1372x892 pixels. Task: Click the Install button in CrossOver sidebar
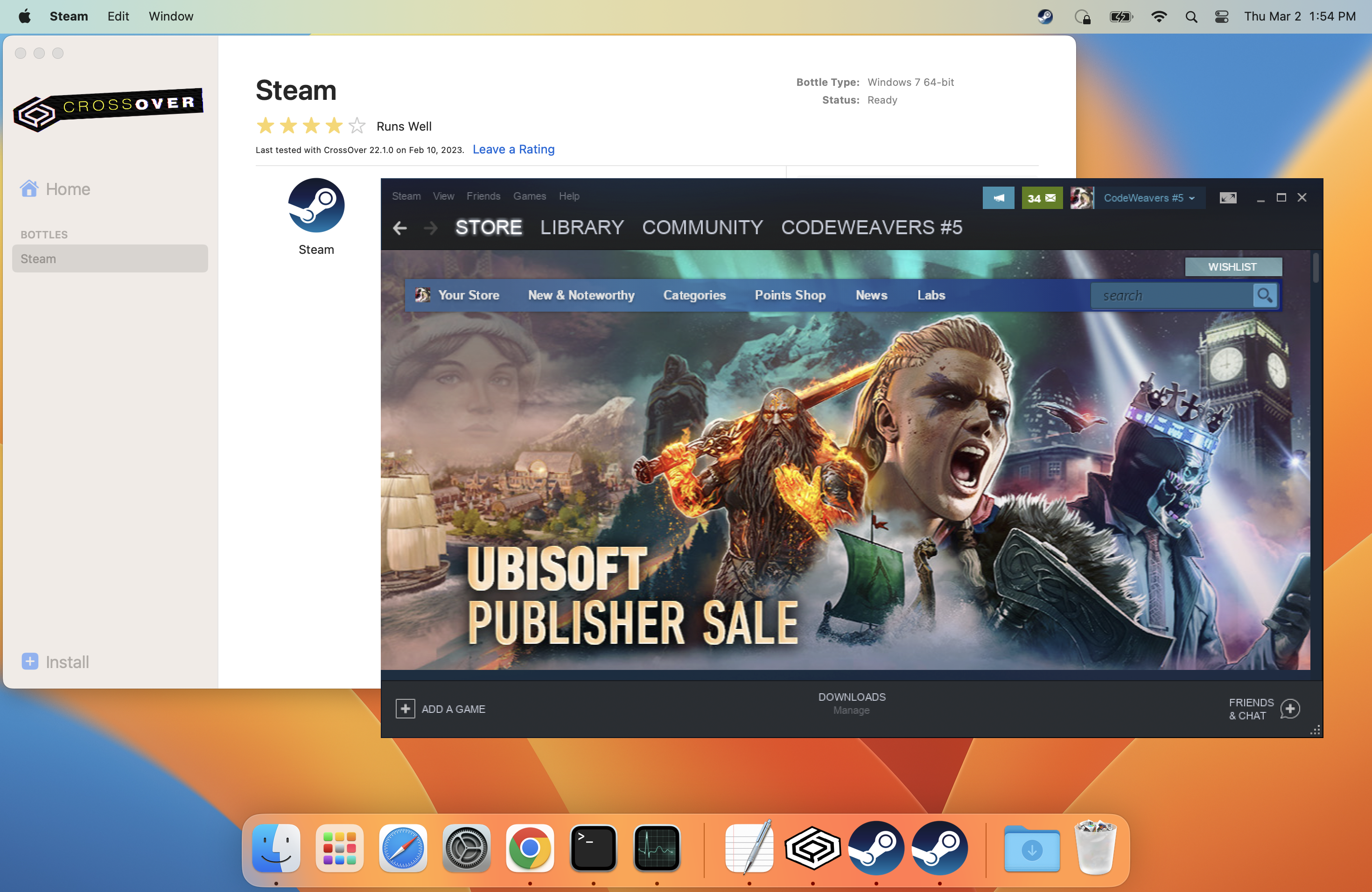pos(56,660)
